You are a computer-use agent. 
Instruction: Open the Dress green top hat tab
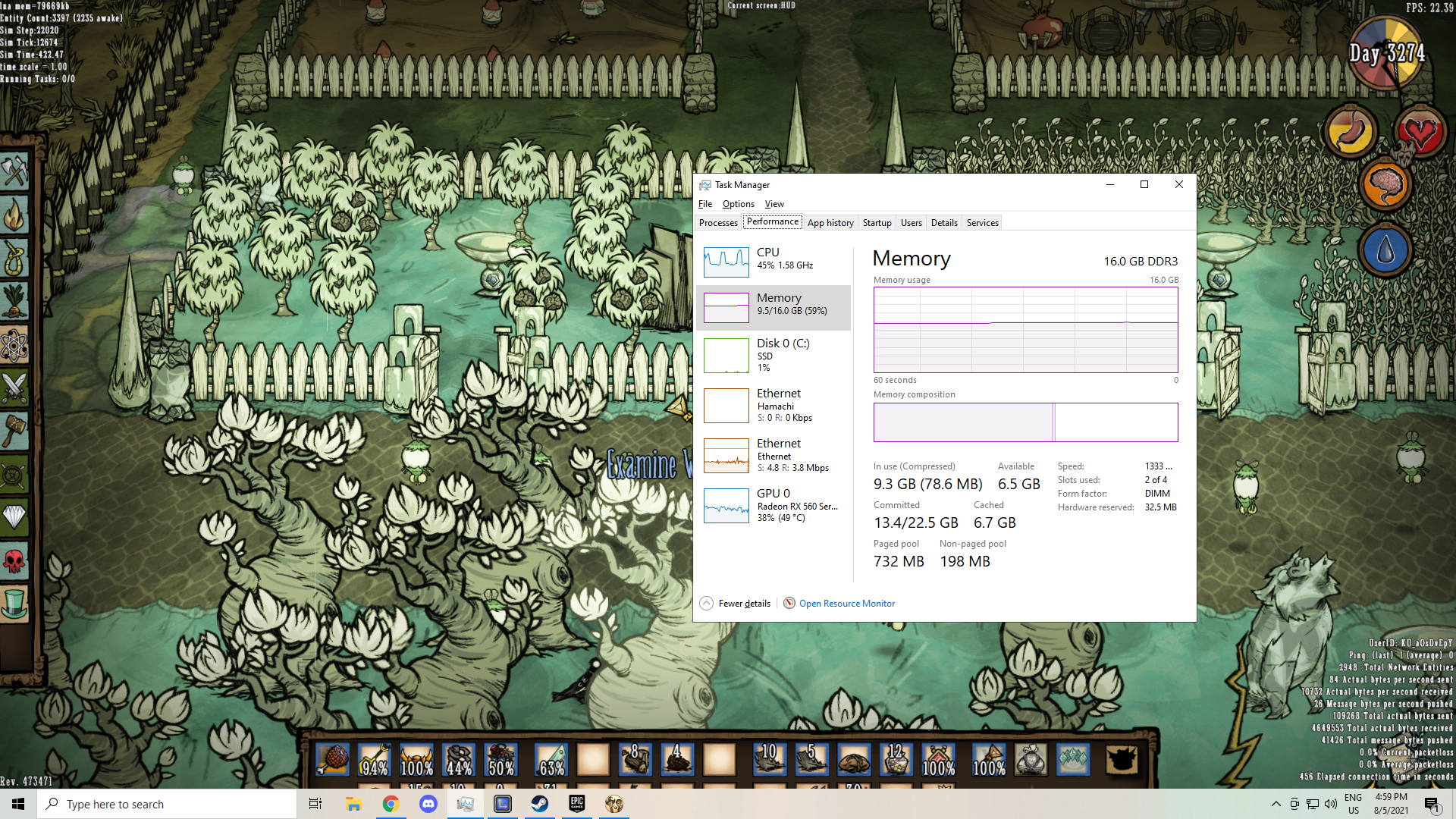pyautogui.click(x=14, y=604)
